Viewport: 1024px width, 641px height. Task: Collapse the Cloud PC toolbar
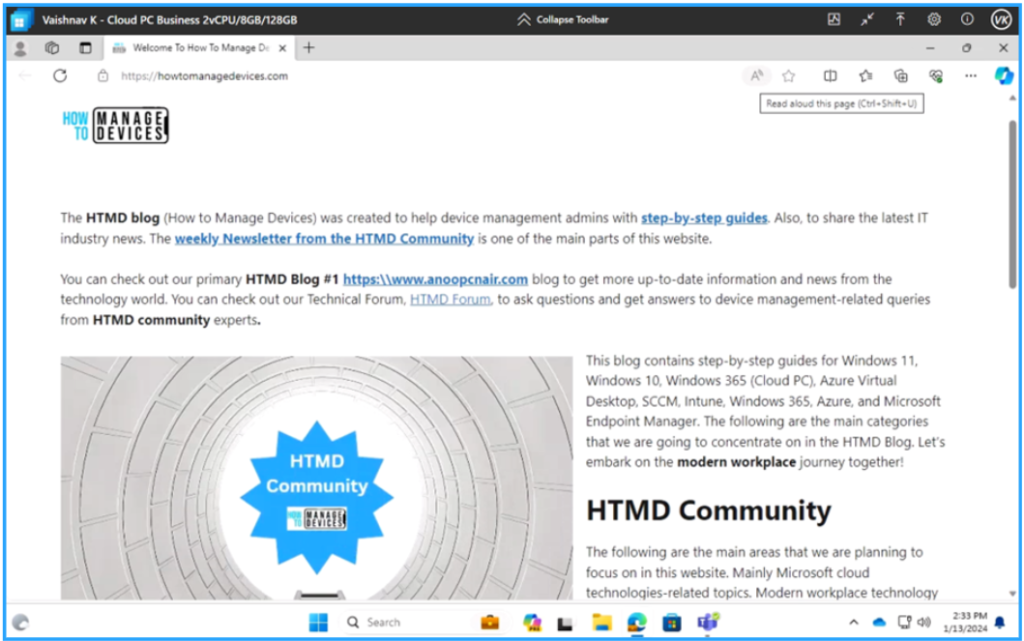click(562, 20)
